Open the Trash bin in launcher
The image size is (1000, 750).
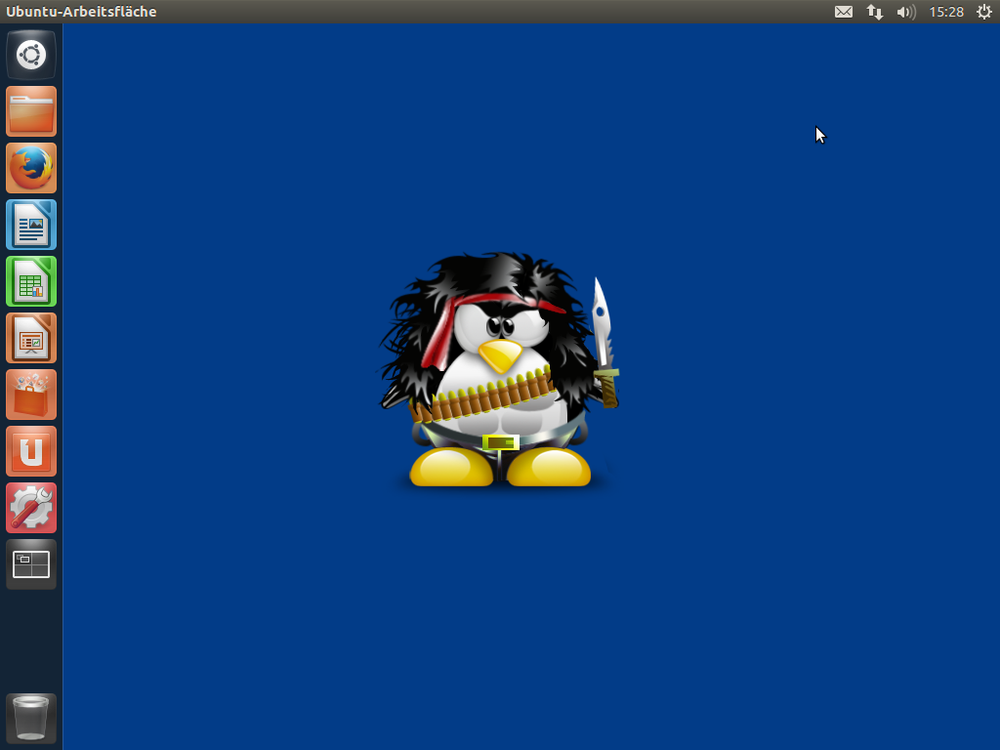pos(31,718)
